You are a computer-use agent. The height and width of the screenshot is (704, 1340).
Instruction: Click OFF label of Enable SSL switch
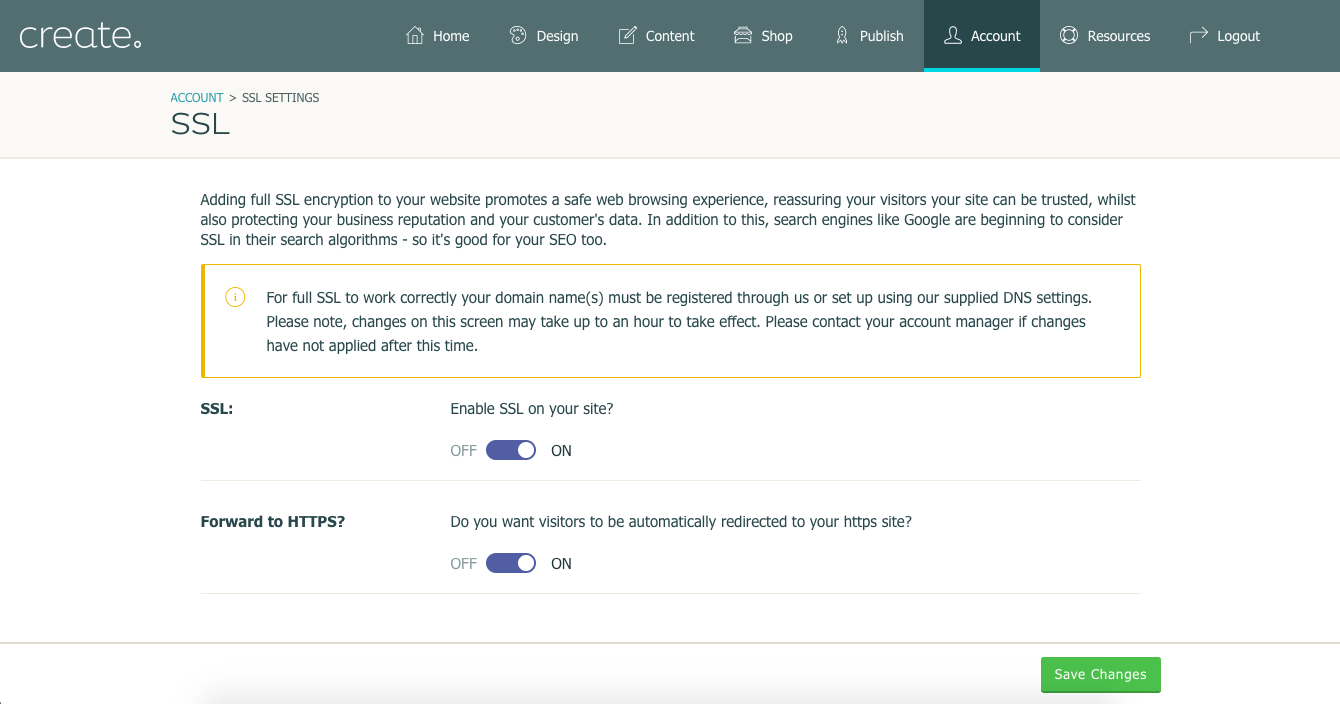point(463,451)
